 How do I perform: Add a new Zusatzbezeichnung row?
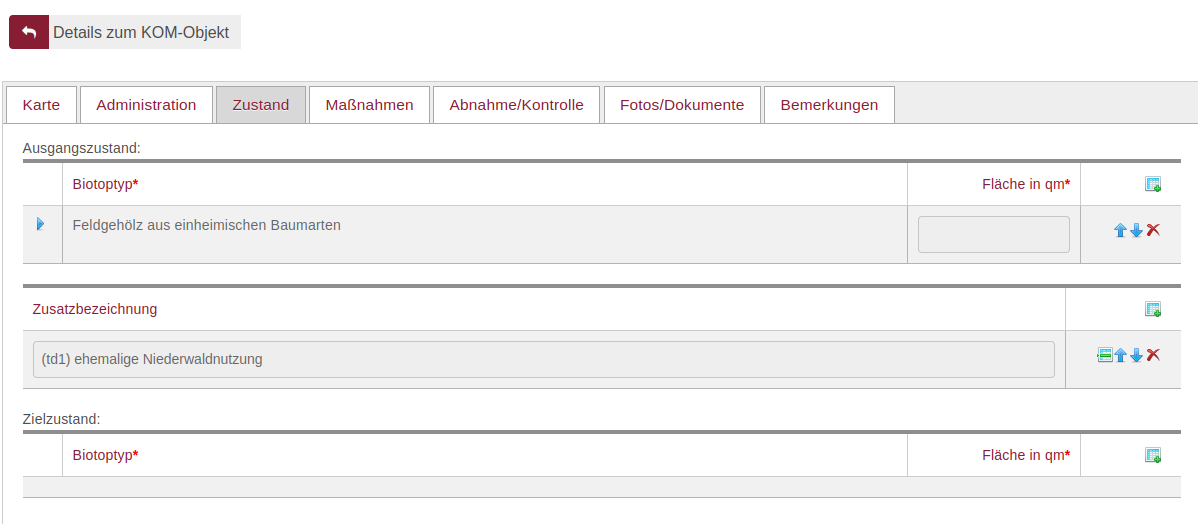[1152, 309]
